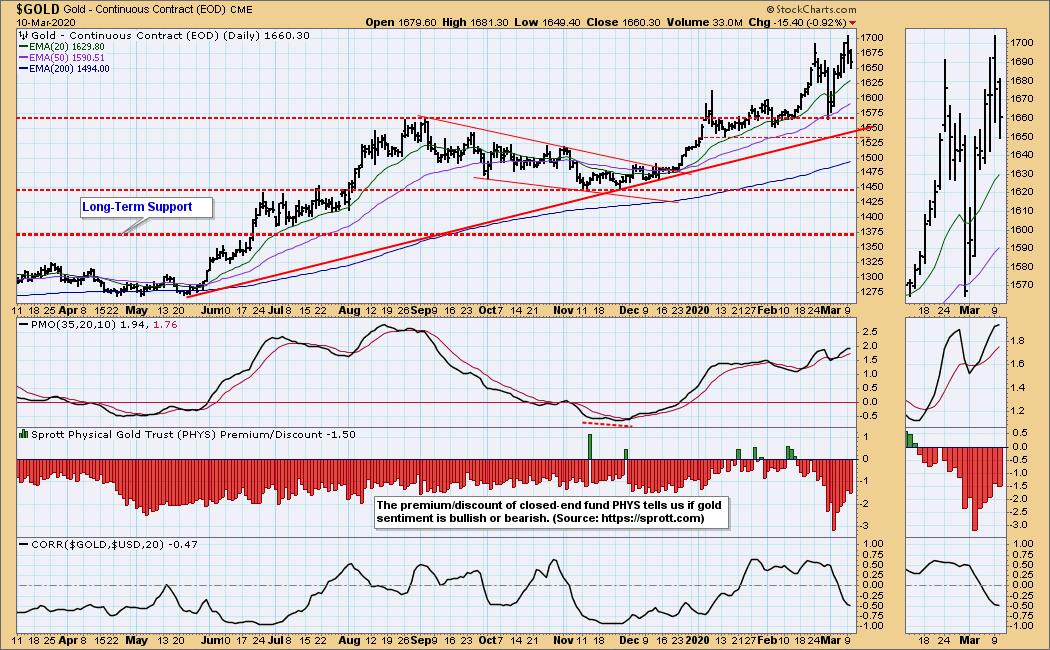
Task: Click the 1375 label on the main price axis
Action: point(873,232)
